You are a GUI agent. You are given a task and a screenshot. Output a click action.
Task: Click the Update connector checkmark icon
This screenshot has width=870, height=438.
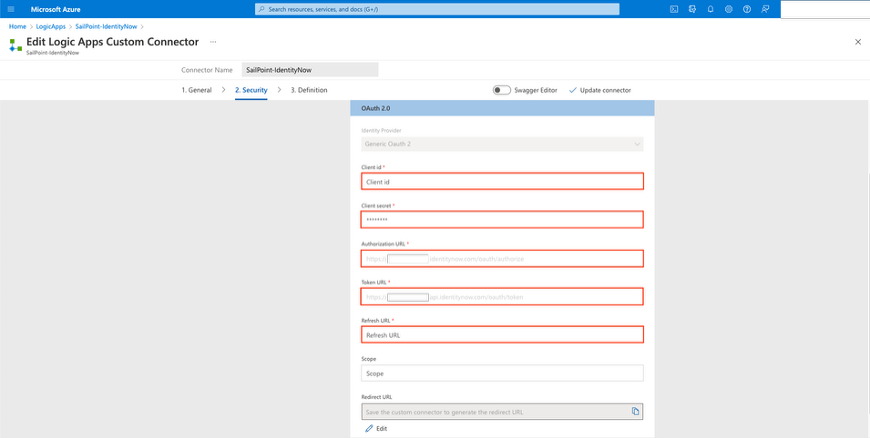[x=573, y=90]
